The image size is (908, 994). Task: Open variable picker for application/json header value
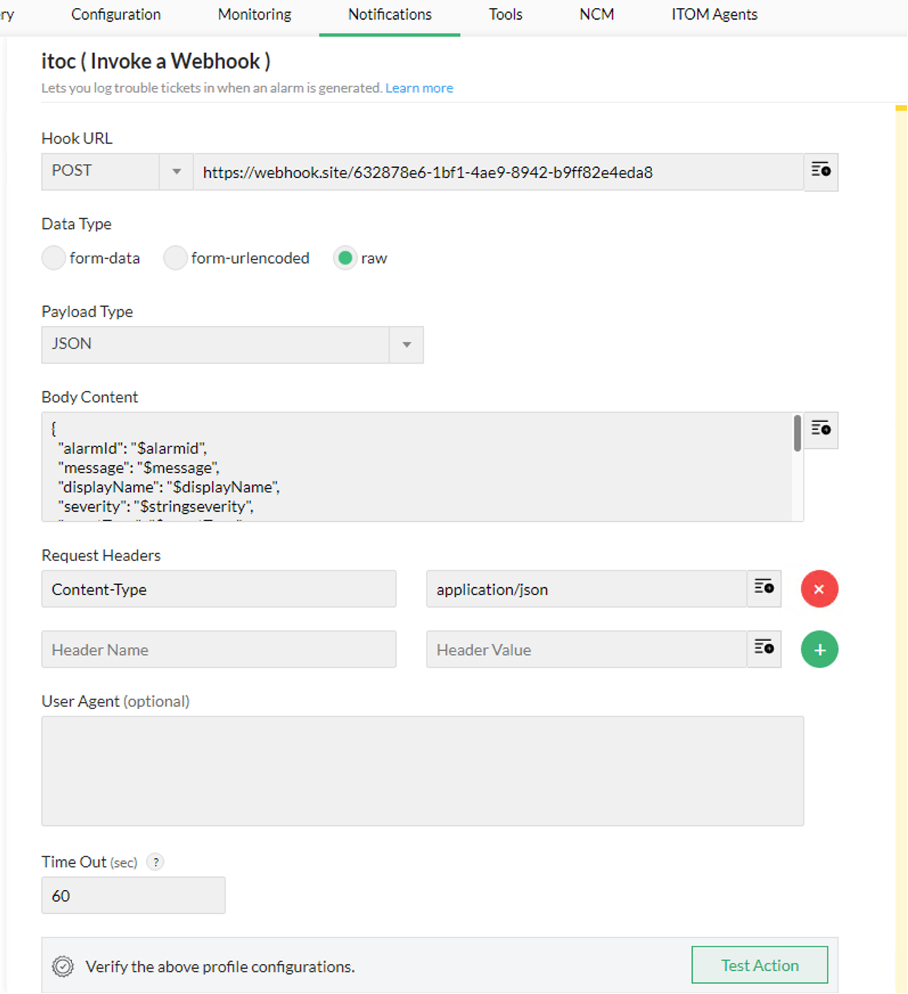point(764,589)
